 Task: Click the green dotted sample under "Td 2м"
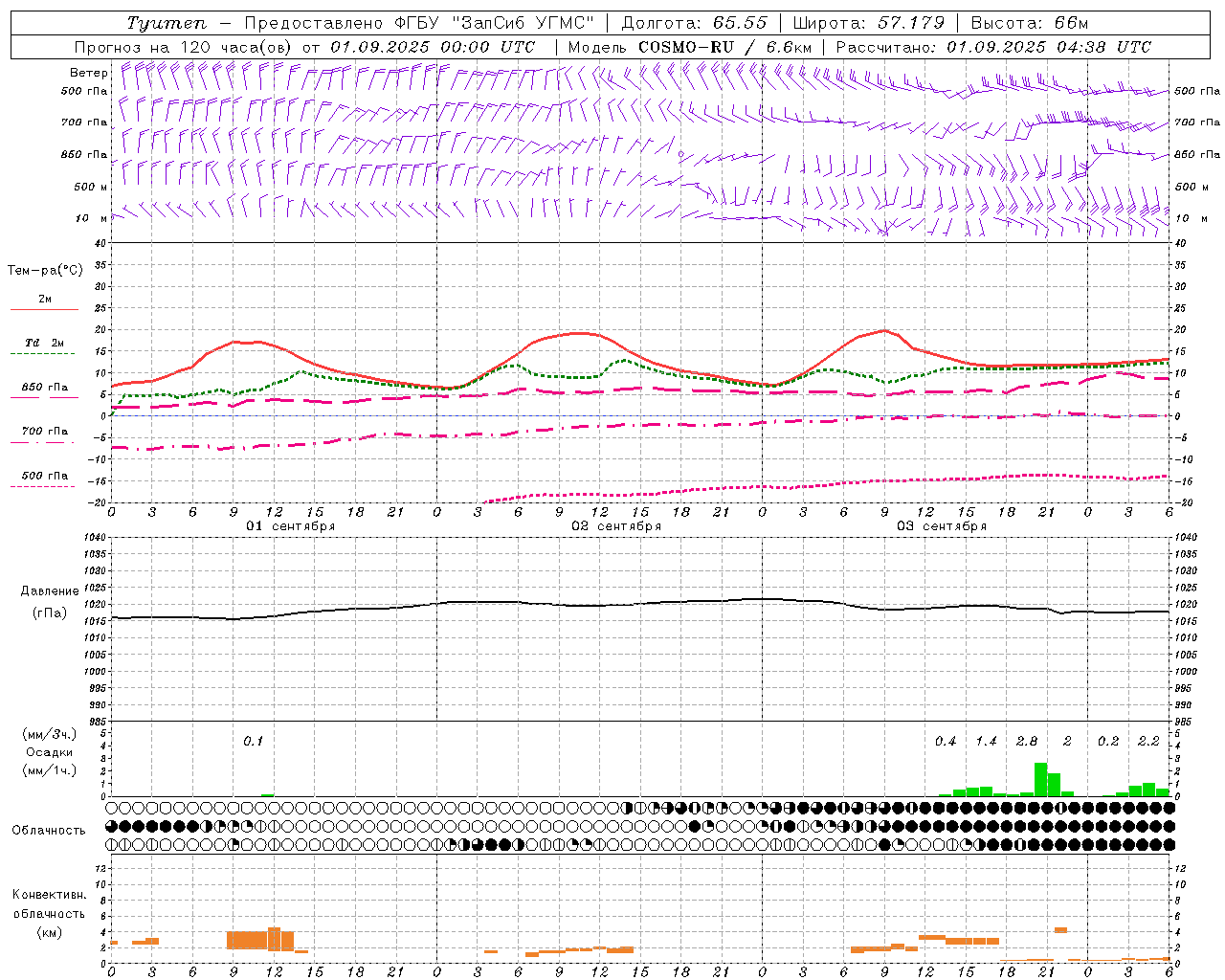click(42, 354)
